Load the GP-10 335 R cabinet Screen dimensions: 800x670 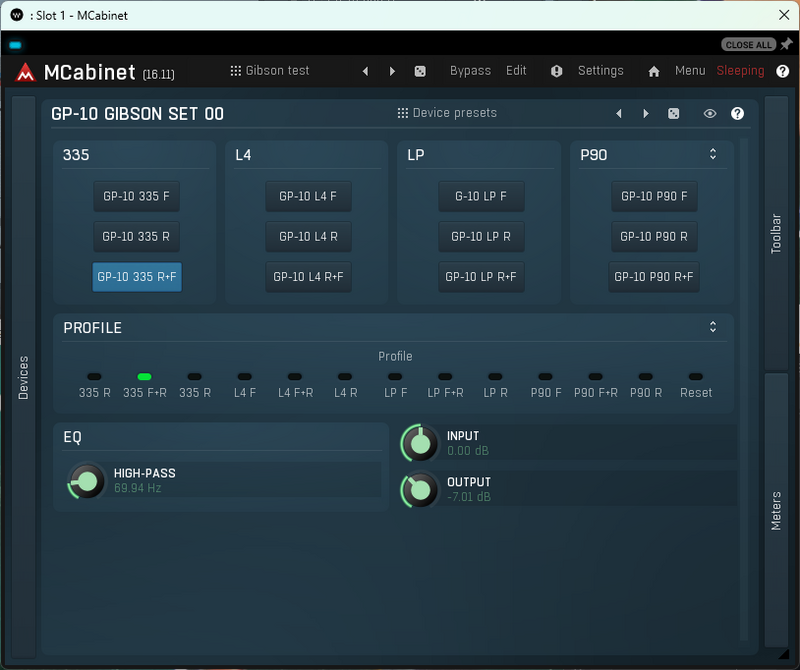coord(136,236)
